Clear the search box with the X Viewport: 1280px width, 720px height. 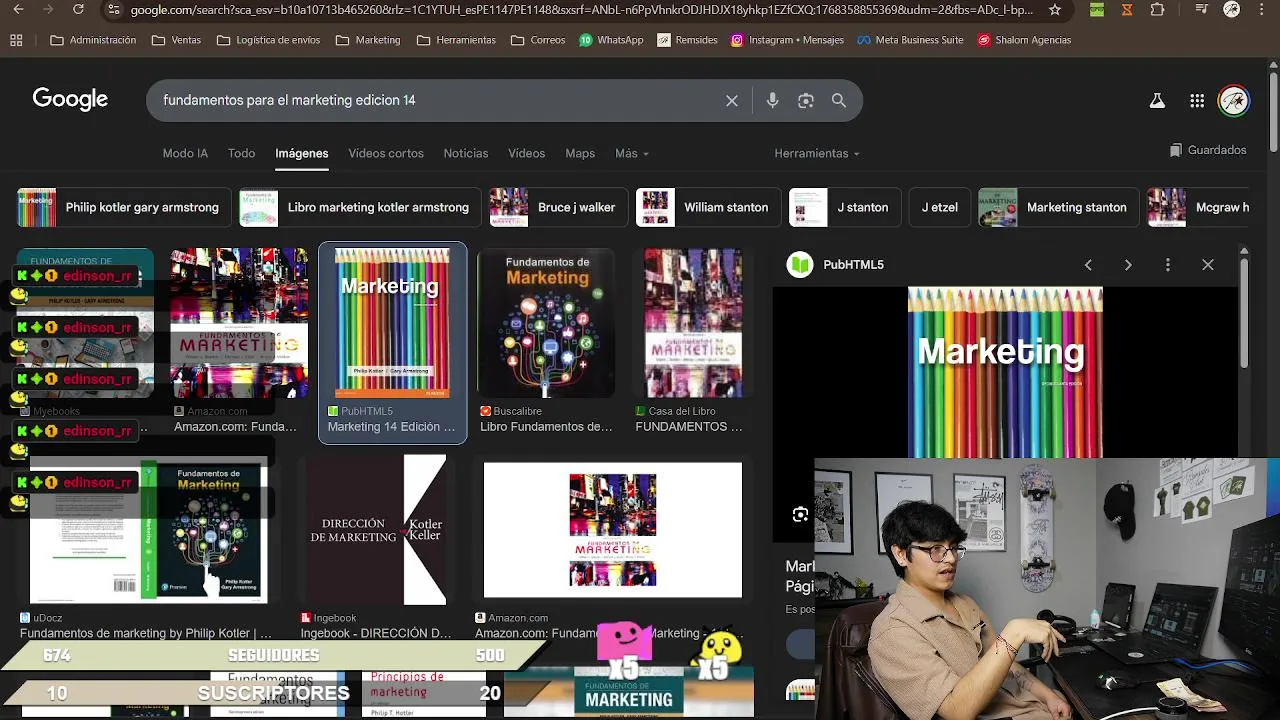pos(732,100)
